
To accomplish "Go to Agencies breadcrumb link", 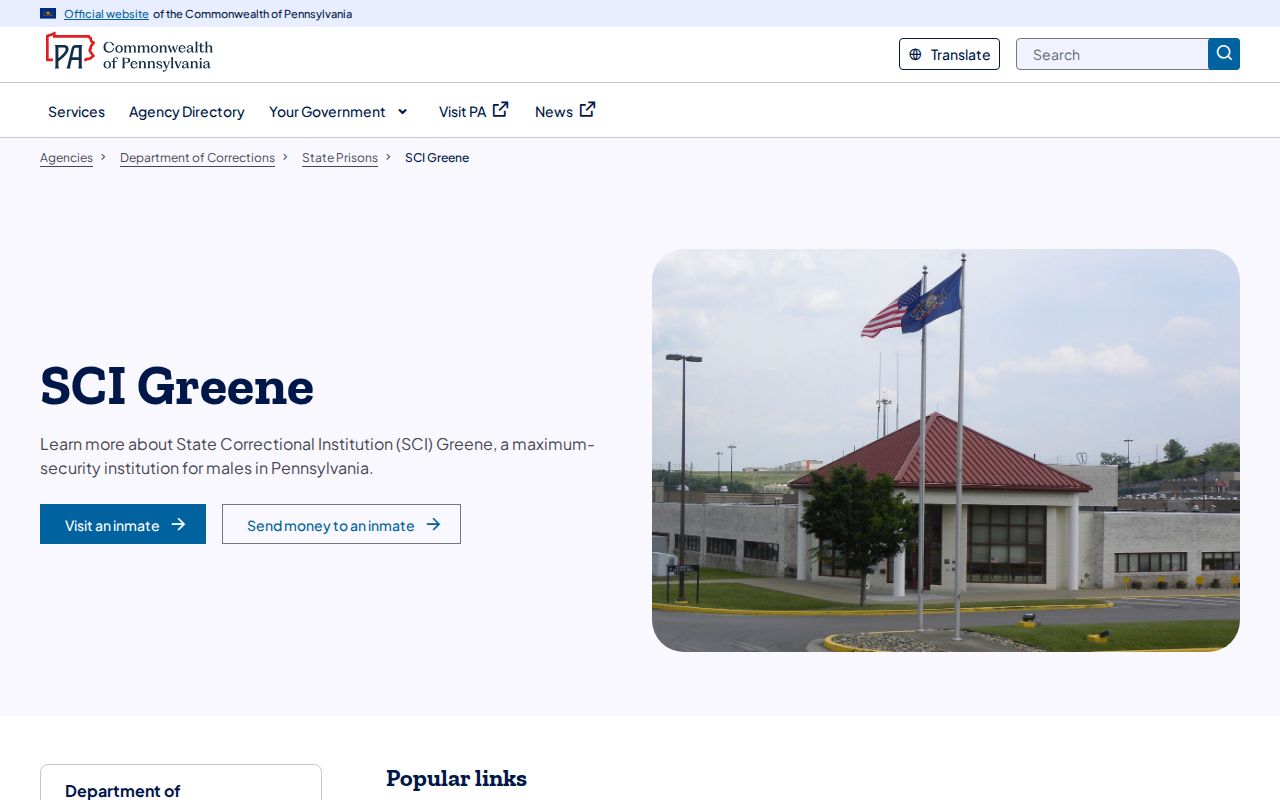I will [x=66, y=158].
